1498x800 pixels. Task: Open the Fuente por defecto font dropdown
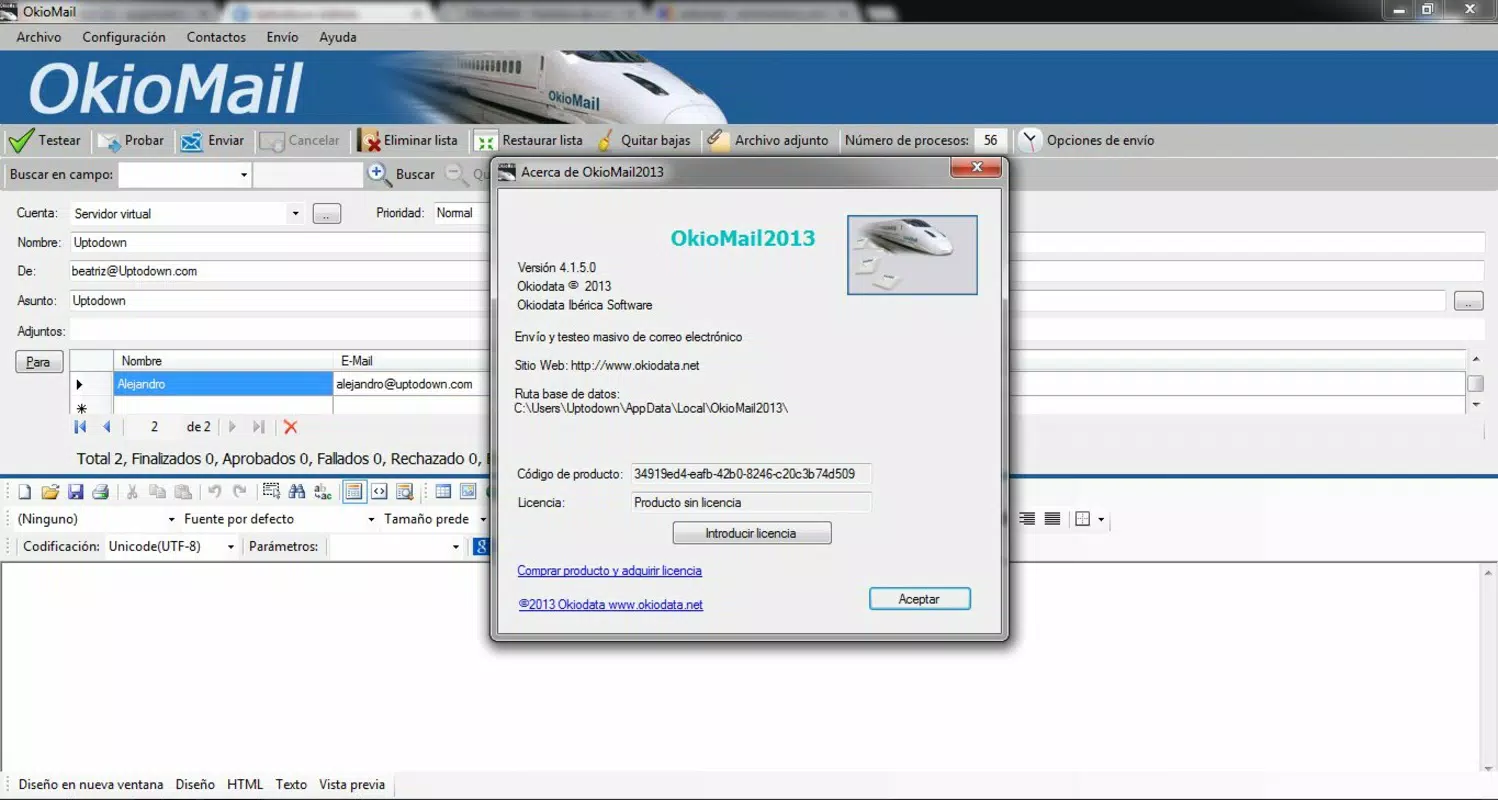(x=371, y=519)
